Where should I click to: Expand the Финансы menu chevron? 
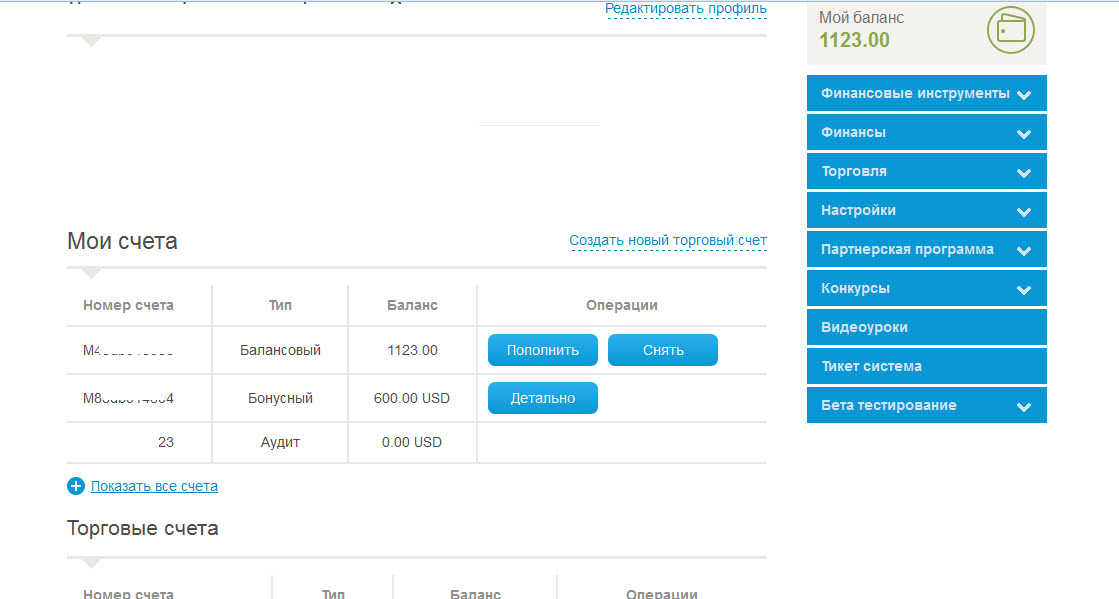pos(1023,134)
